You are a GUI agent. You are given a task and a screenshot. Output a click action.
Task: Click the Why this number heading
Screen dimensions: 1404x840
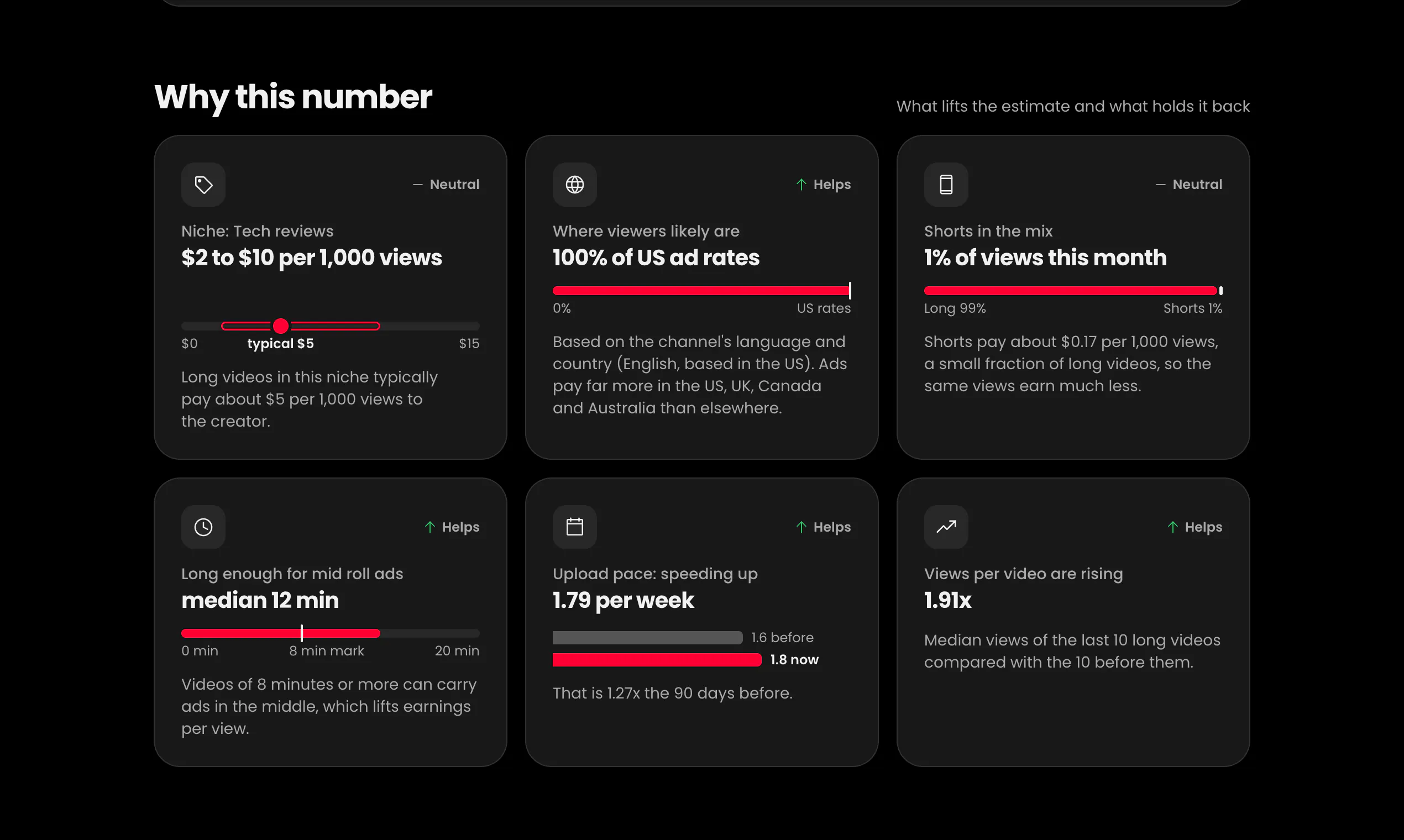[293, 97]
